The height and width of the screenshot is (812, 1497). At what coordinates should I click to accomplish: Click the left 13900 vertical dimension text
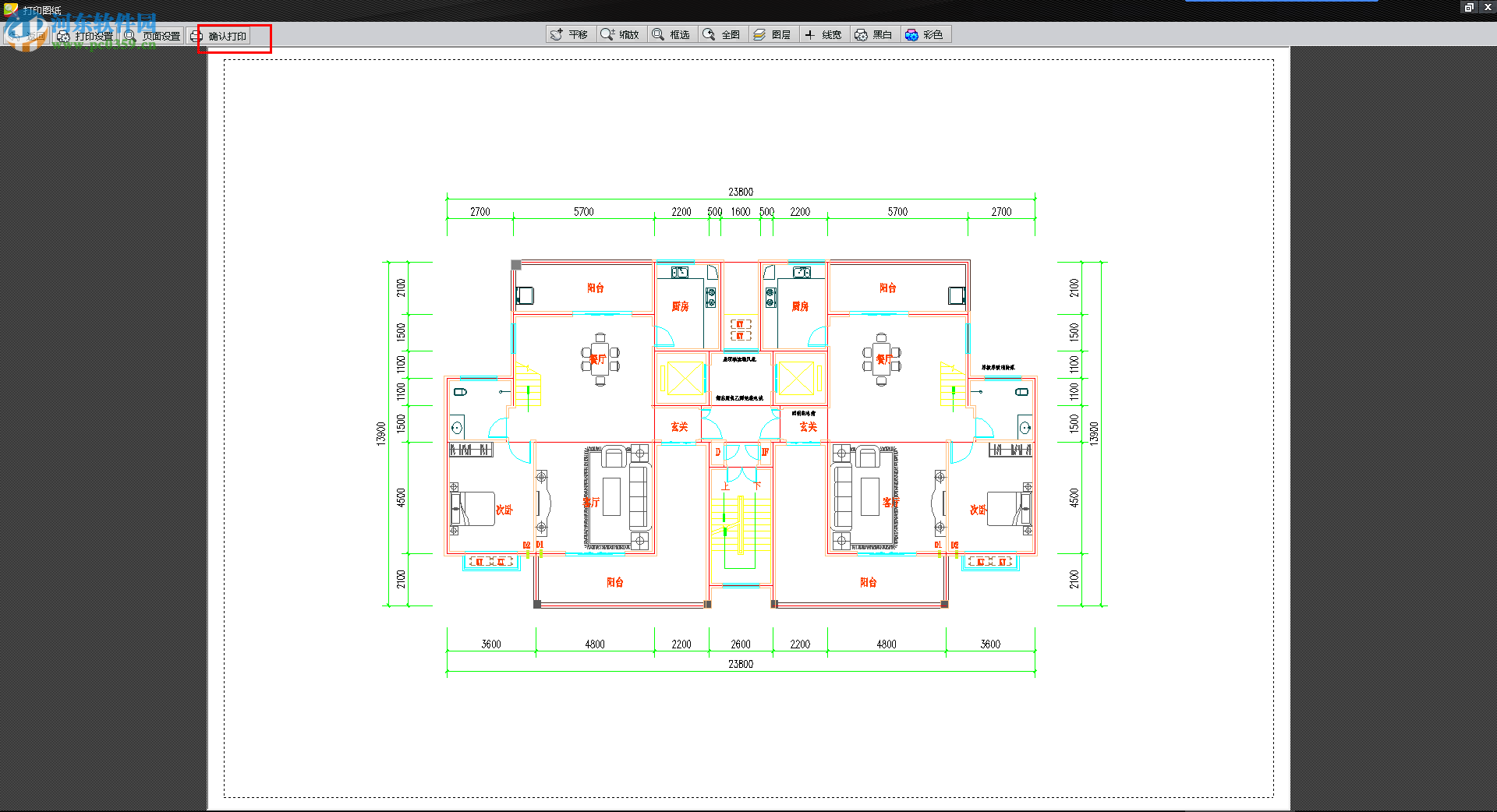pyautogui.click(x=381, y=433)
